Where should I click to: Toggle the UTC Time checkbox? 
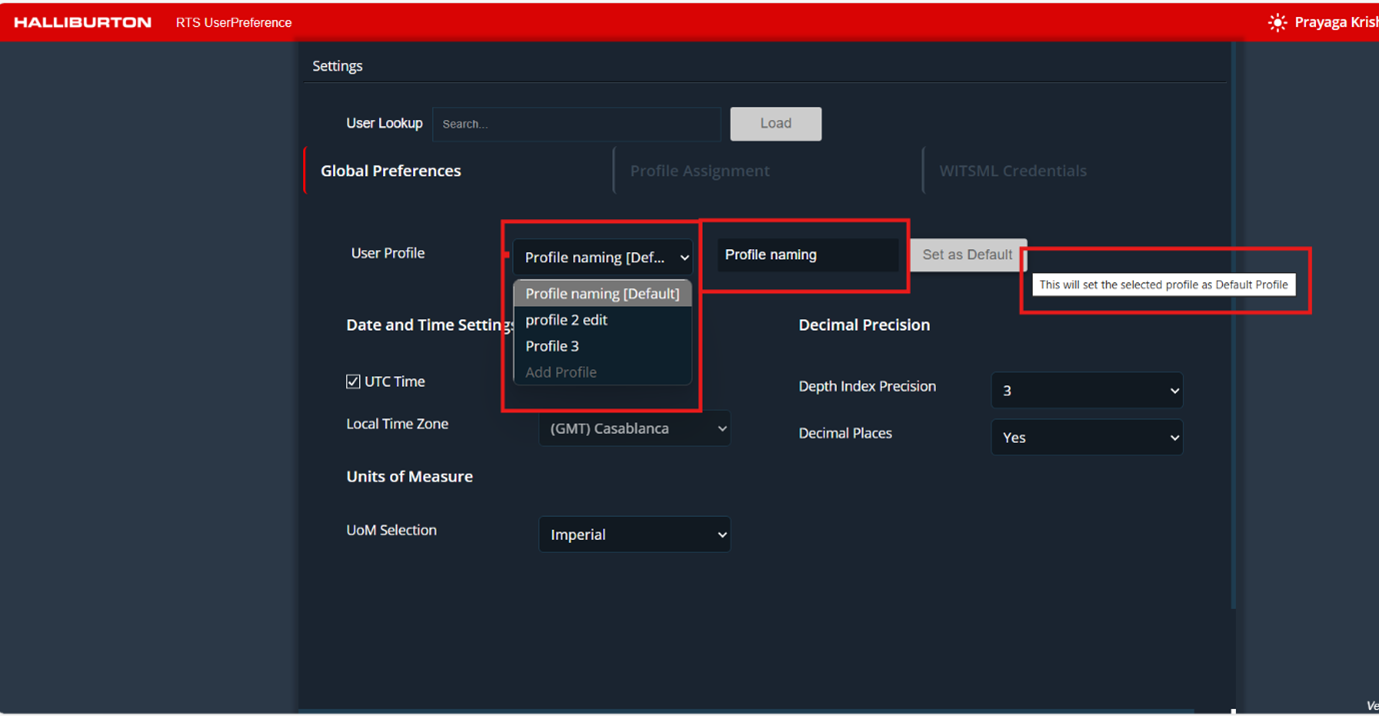point(353,381)
